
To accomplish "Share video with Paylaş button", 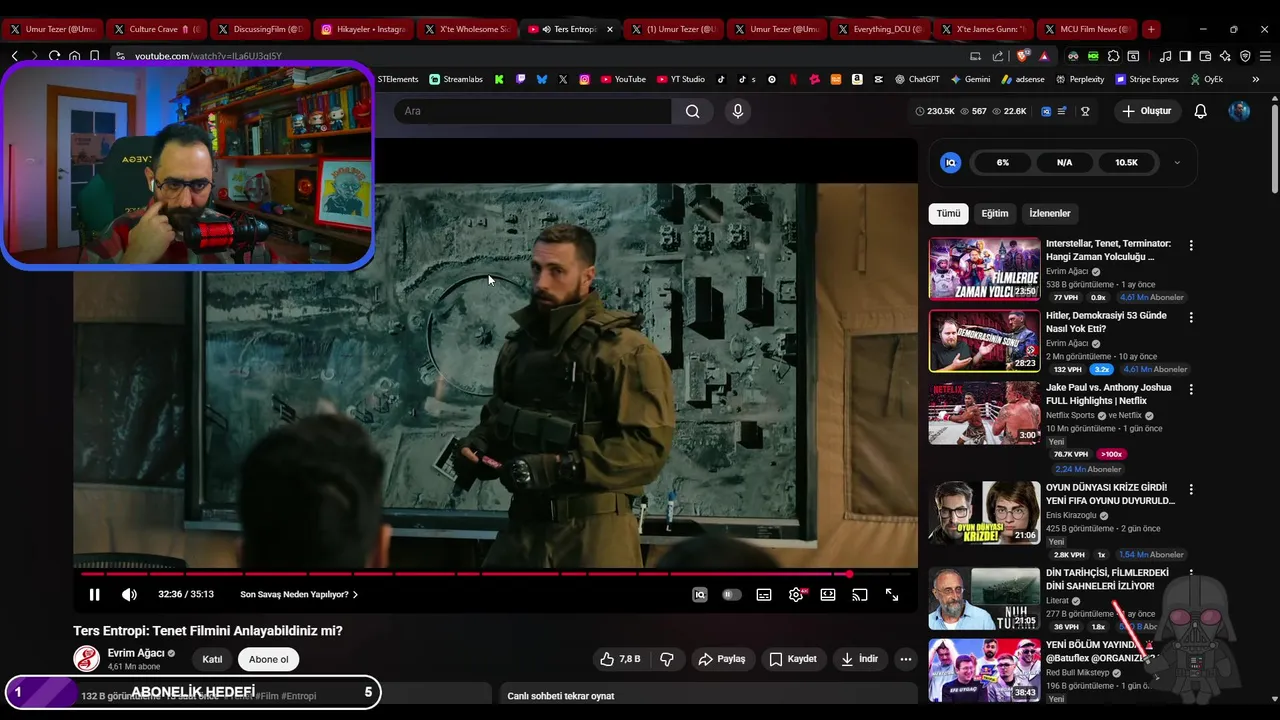I will [722, 659].
